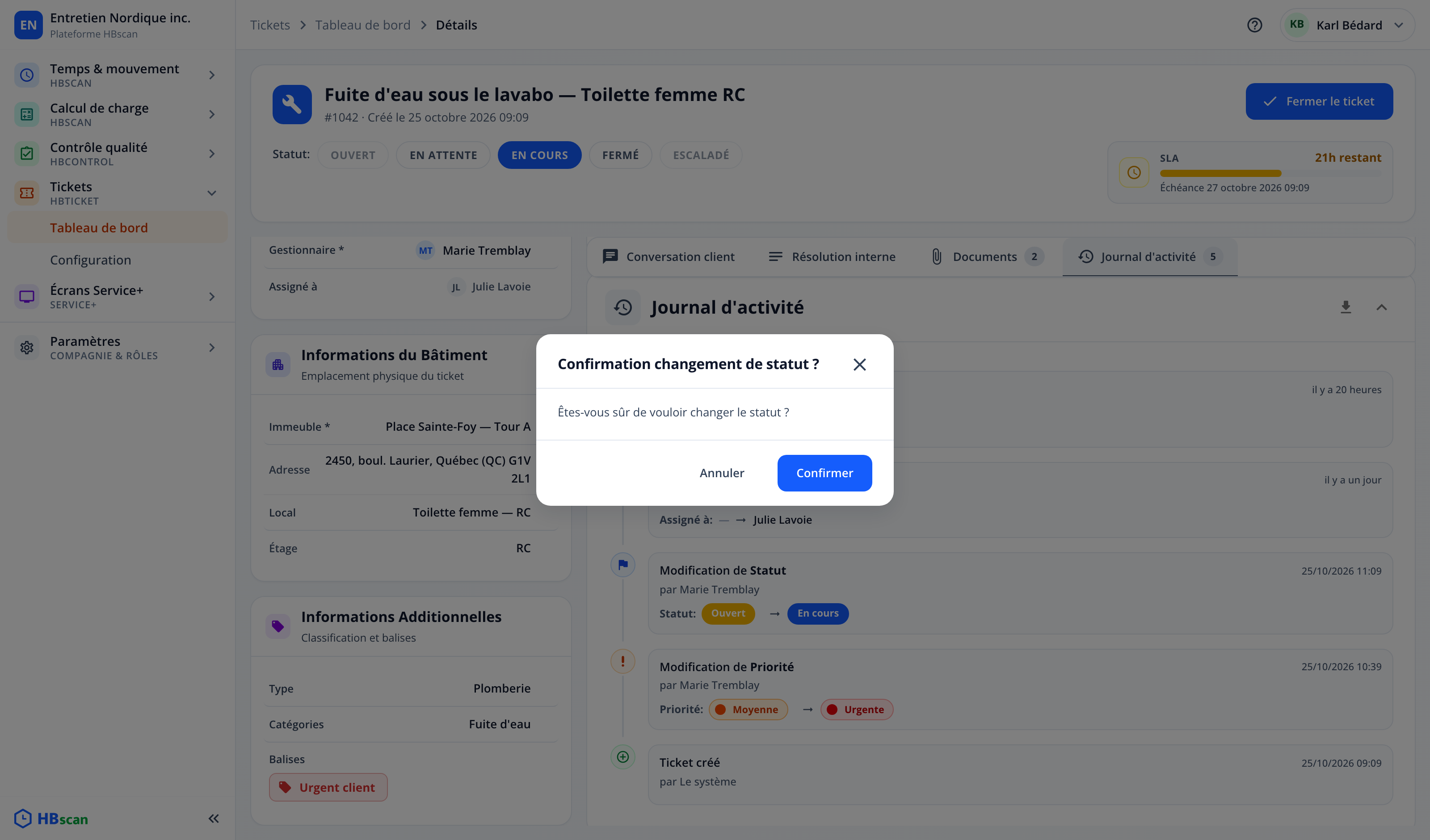1430x840 pixels.
Task: Expand Temps & mouvement submenu chevron
Action: 212,75
